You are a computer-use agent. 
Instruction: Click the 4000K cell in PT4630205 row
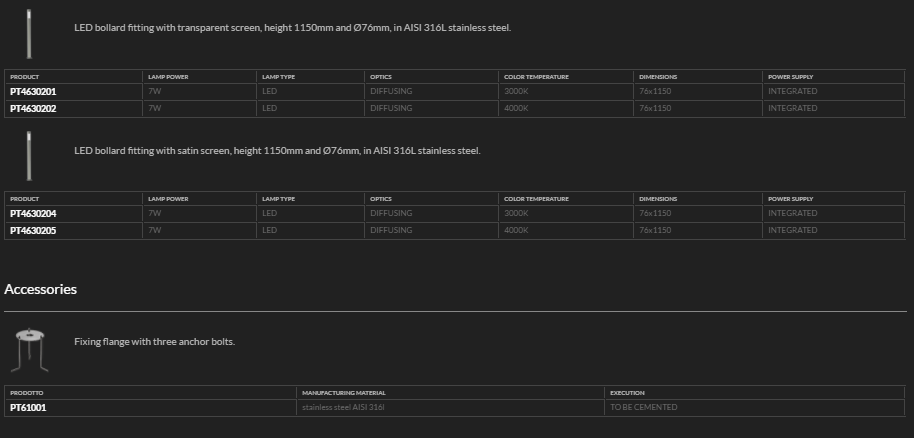pyautogui.click(x=516, y=230)
